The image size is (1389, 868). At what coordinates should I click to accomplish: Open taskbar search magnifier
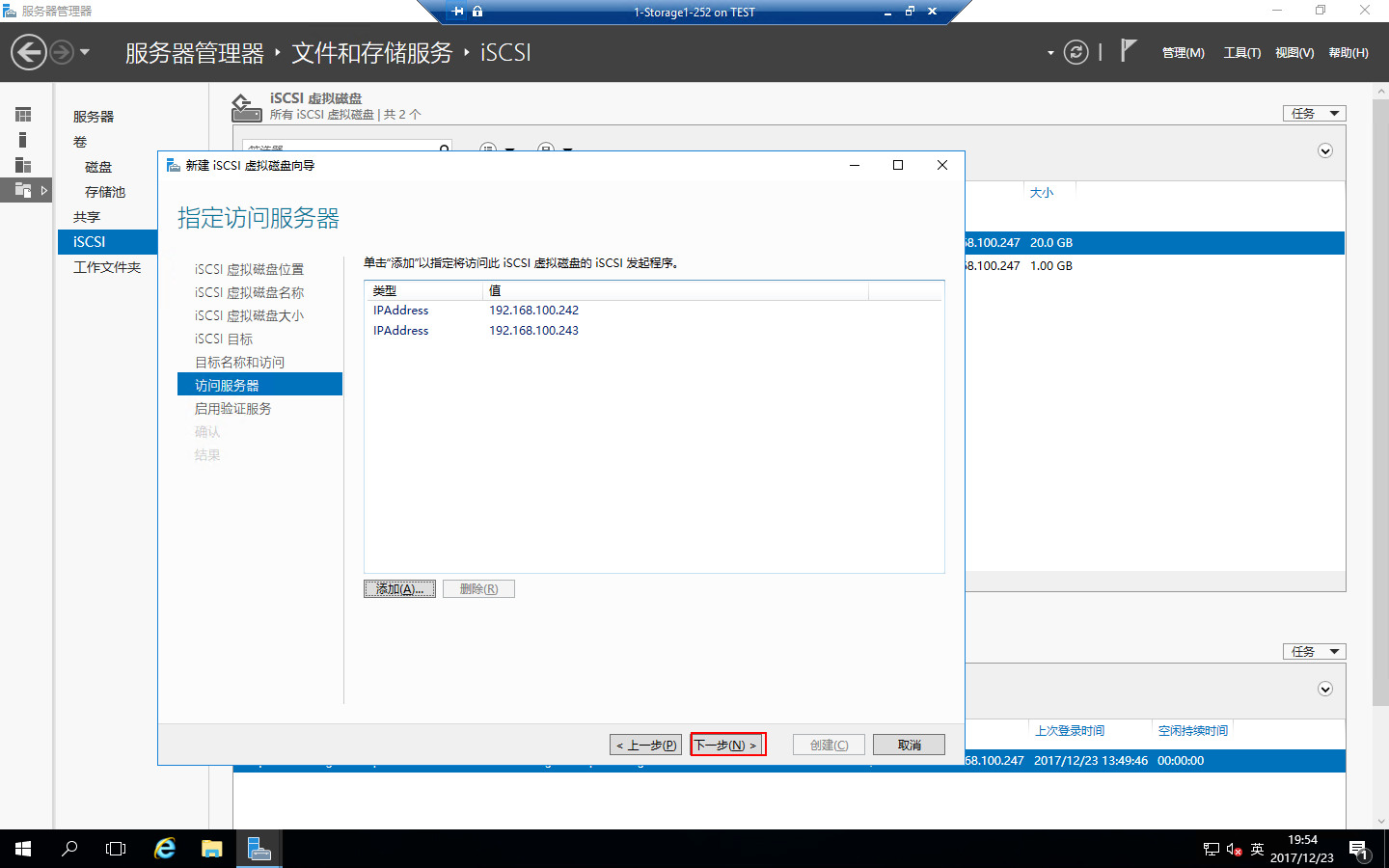69,849
